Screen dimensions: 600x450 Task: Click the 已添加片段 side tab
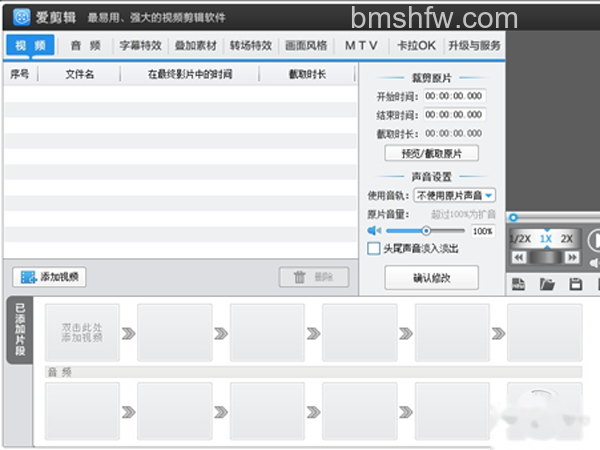[x=20, y=330]
